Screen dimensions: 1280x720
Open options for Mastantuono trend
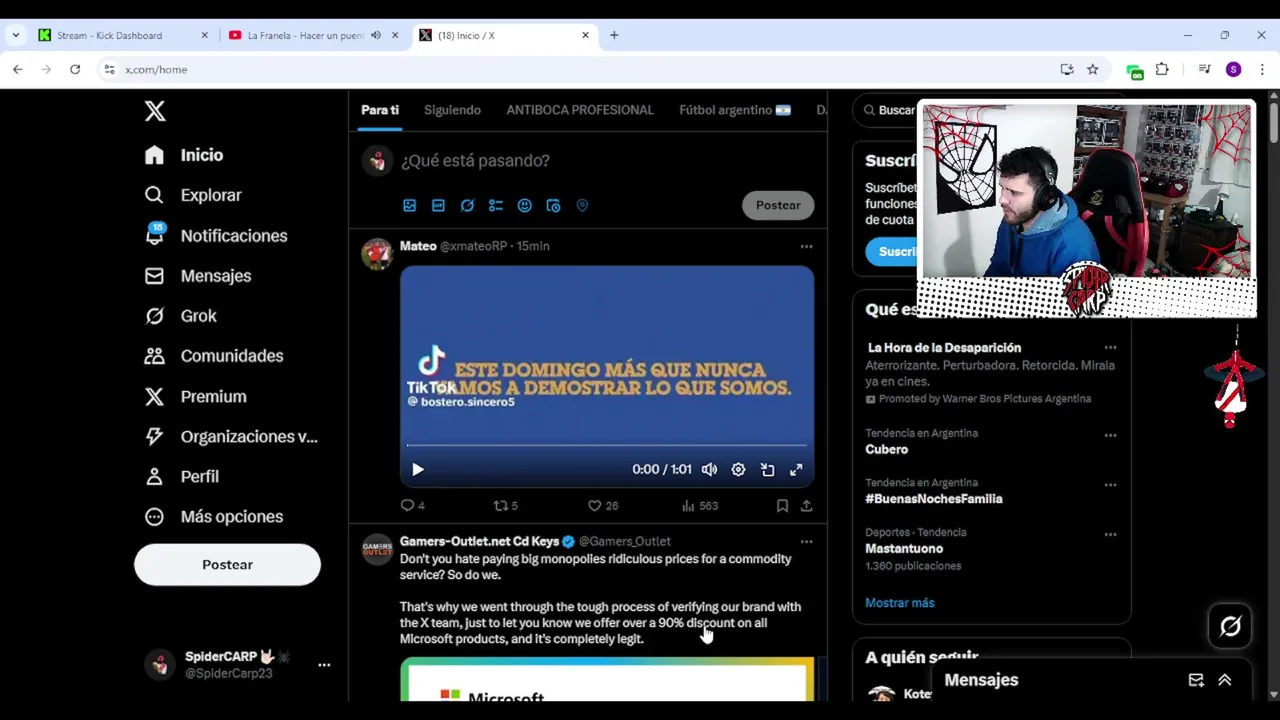click(x=1110, y=535)
